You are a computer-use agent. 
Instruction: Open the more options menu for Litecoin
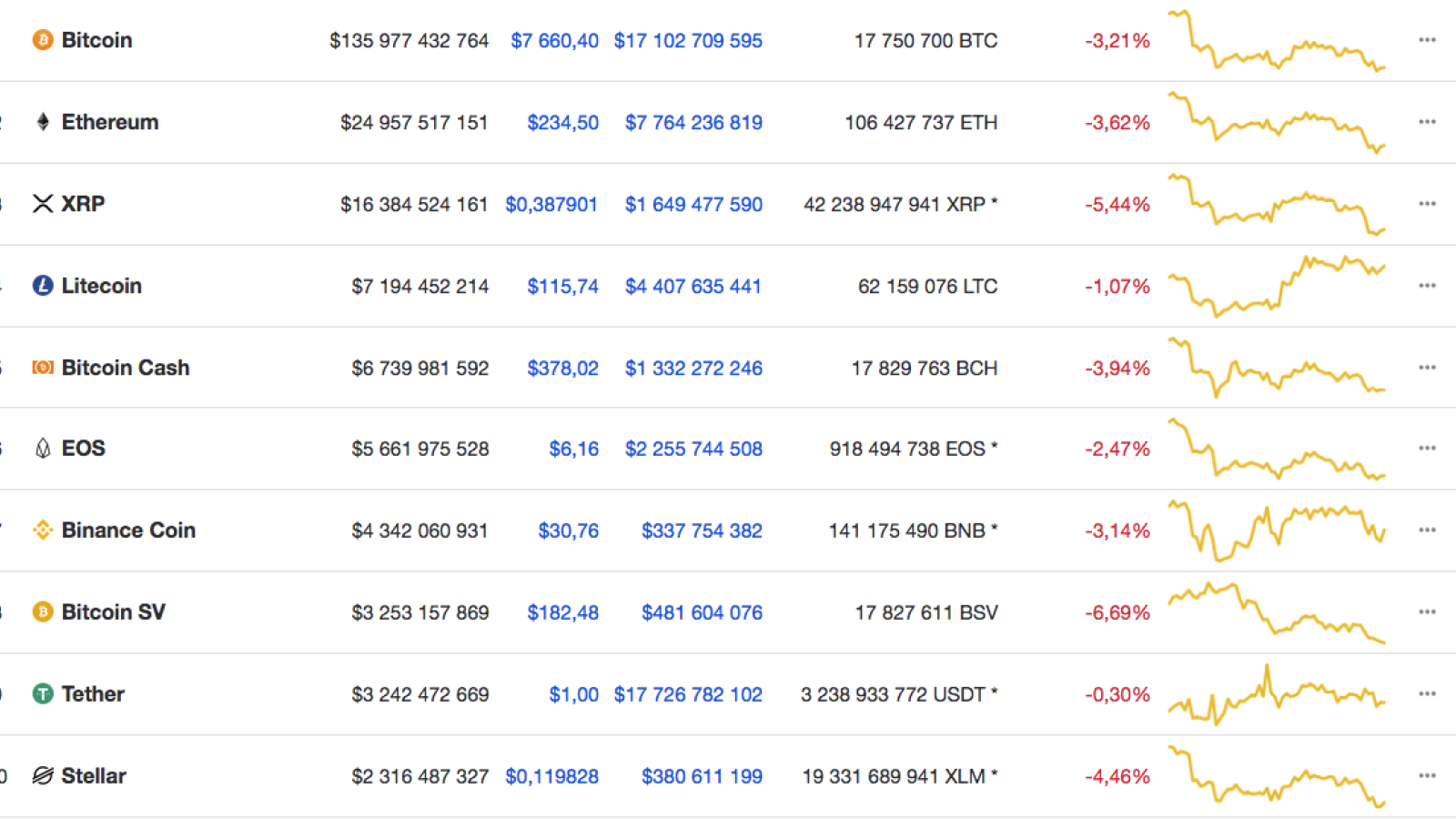coord(1427,286)
